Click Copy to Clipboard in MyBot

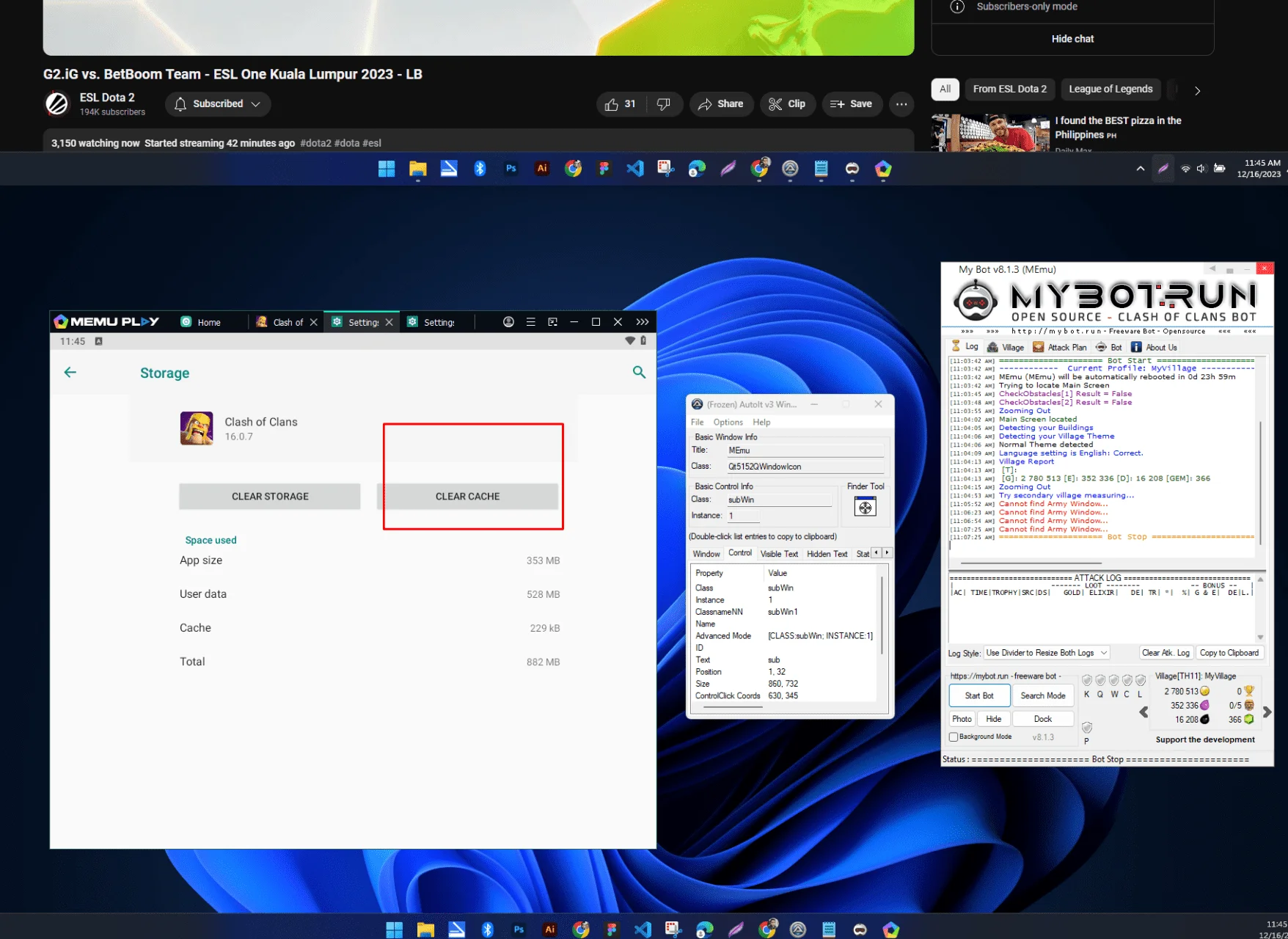click(x=1229, y=653)
